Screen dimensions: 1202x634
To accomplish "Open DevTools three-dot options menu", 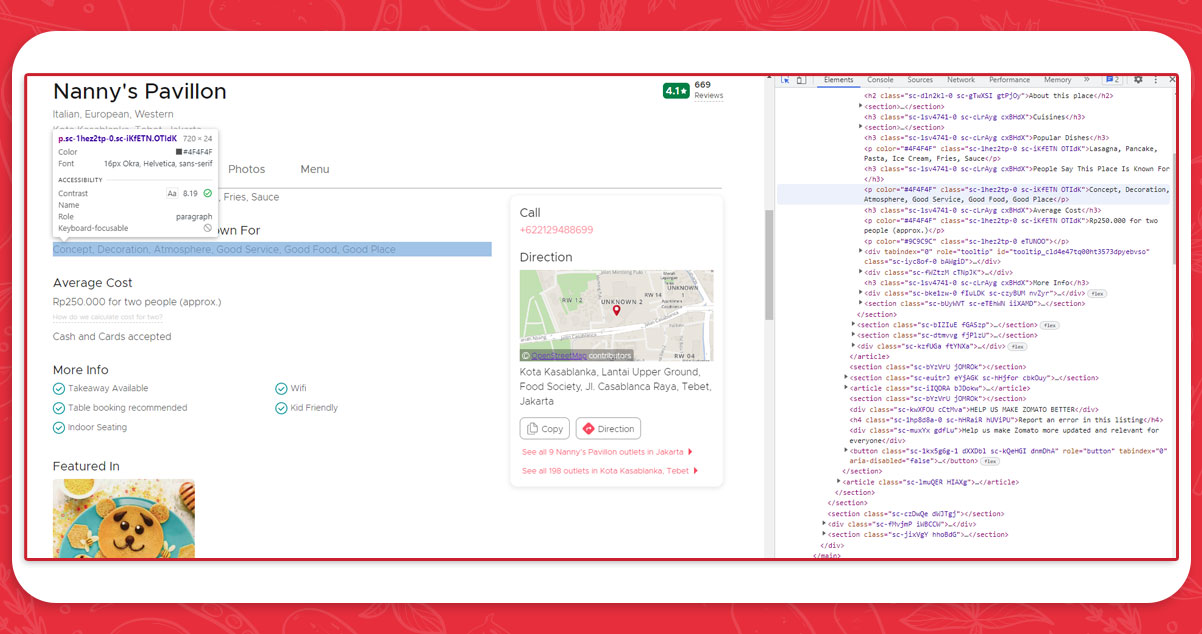I will [1154, 80].
